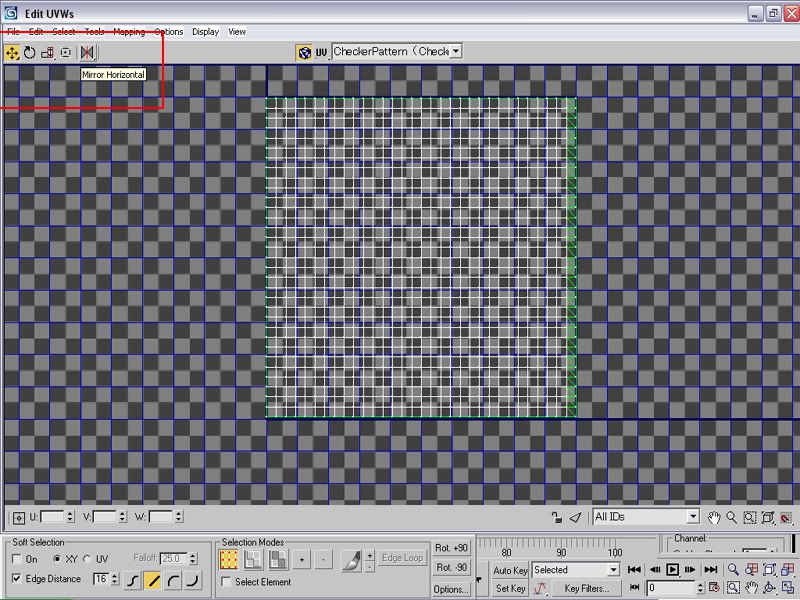Select the Rotate tool
Screen dimensions: 800x600
pos(30,53)
